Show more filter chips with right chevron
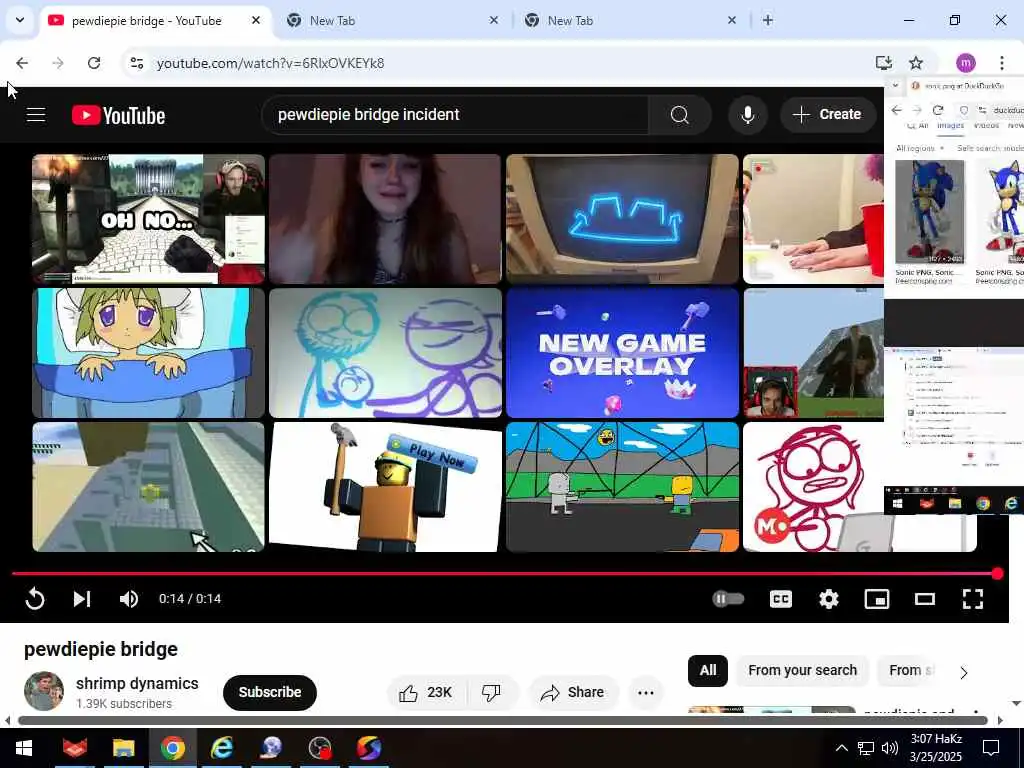 coord(963,672)
